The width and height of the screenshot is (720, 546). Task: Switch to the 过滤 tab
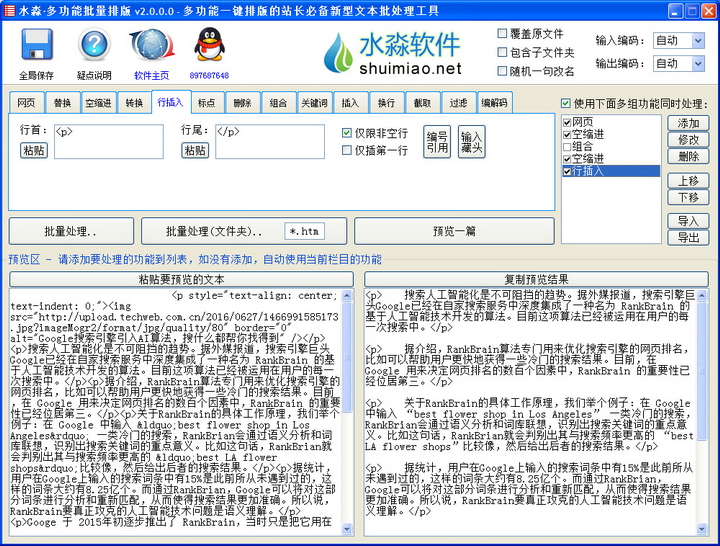(x=458, y=102)
